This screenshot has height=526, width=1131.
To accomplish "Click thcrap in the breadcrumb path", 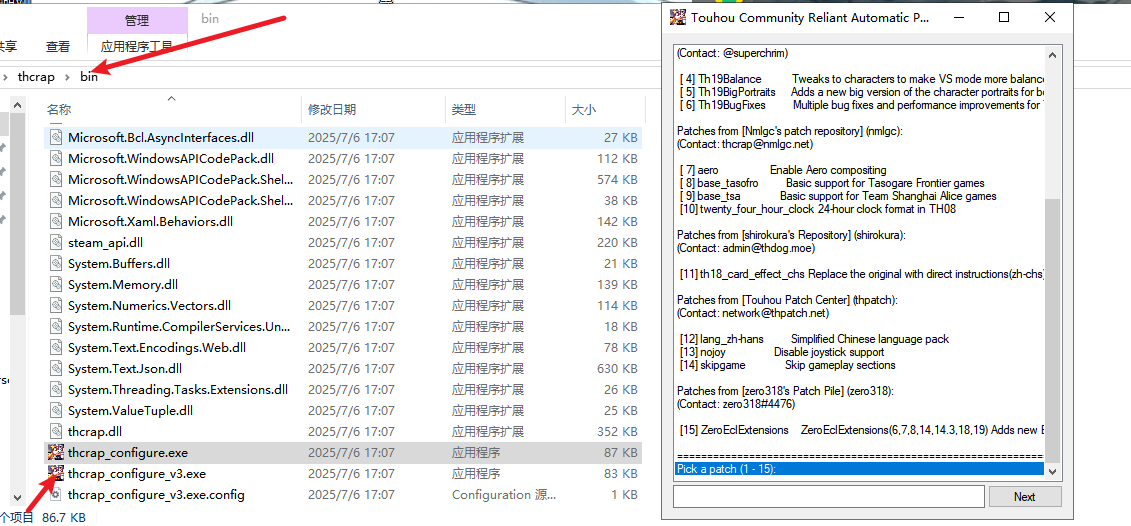I will 34,76.
